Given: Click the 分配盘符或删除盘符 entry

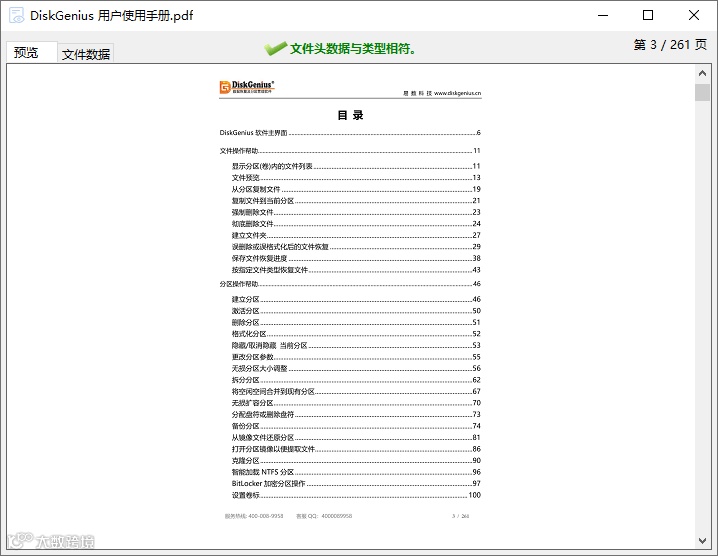Looking at the screenshot, I should 356,414.
